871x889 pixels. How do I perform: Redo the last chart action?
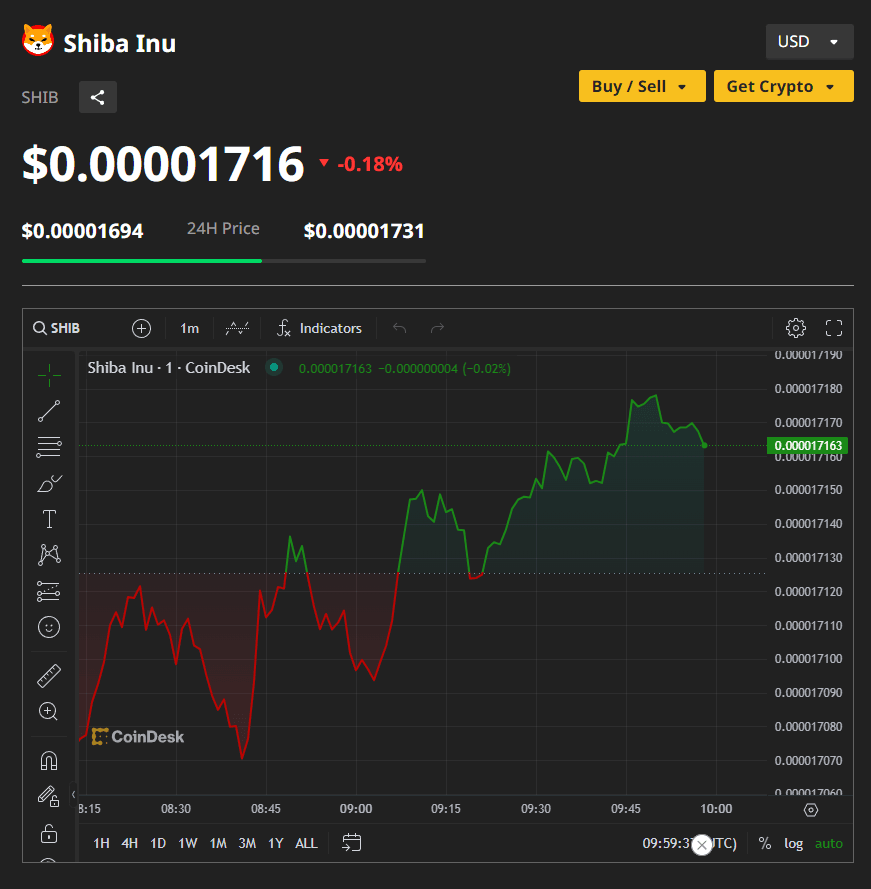pos(437,328)
